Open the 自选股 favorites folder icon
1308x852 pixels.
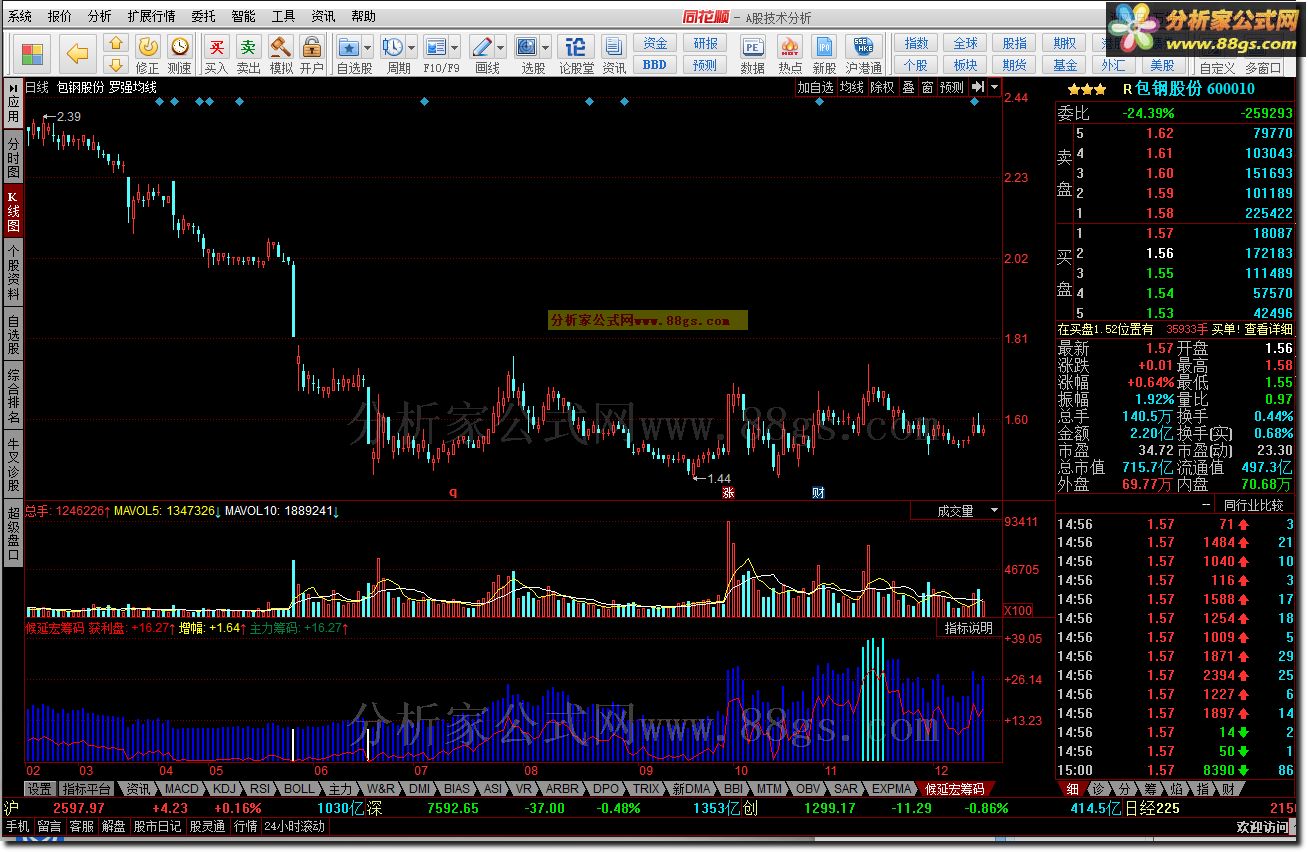(349, 46)
